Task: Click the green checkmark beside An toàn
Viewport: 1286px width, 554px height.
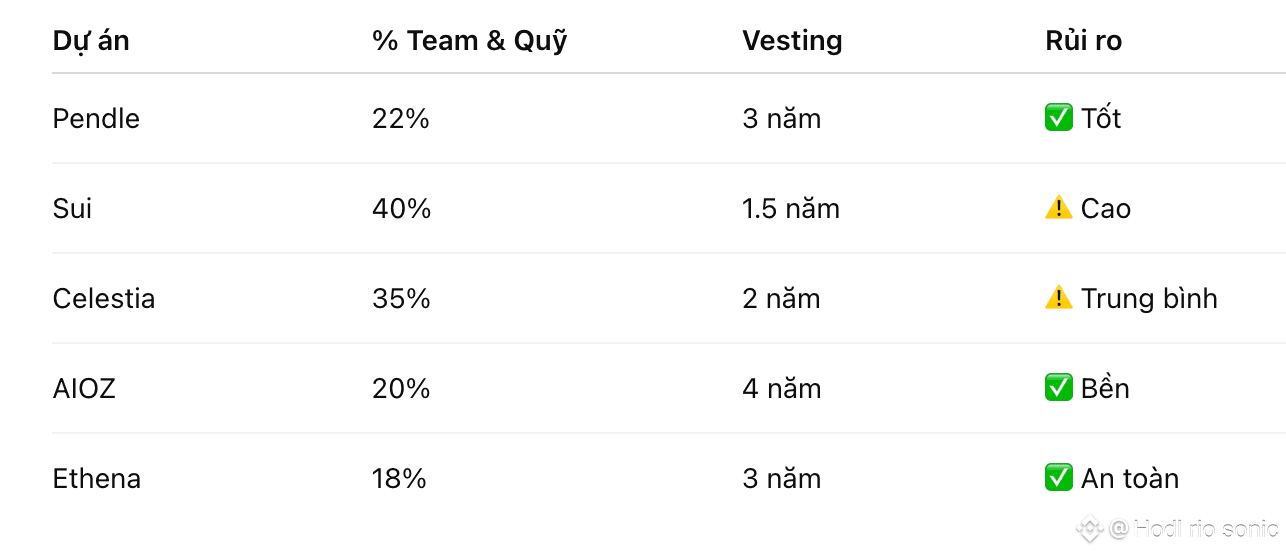Action: (x=1058, y=478)
